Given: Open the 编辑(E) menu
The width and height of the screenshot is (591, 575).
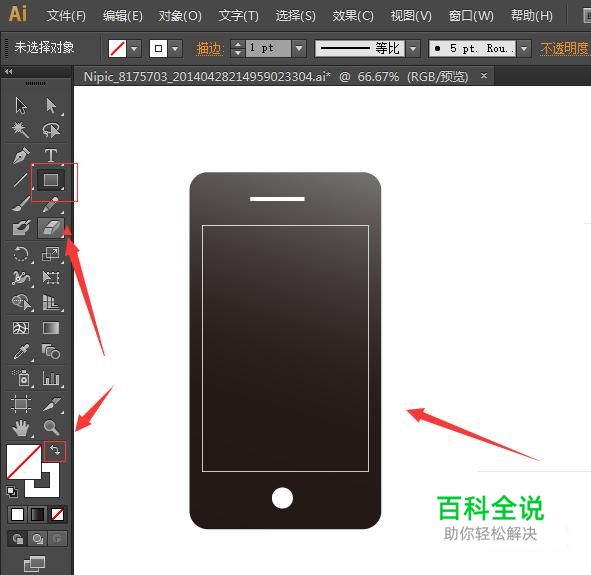Looking at the screenshot, I should 123,16.
